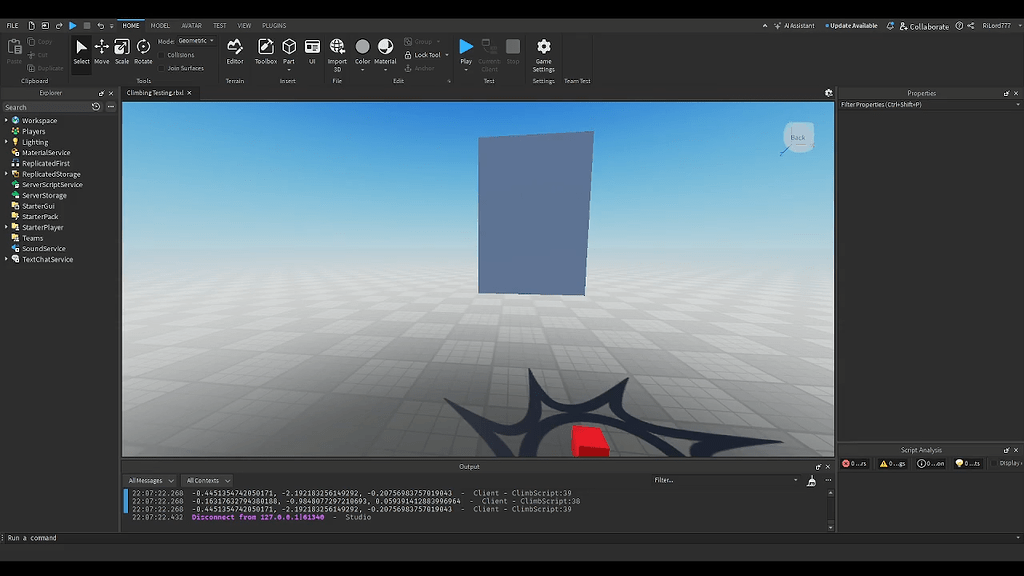Toggle the Lock Tool
Image resolution: width=1024 pixels, height=576 pixels.
click(x=425, y=55)
